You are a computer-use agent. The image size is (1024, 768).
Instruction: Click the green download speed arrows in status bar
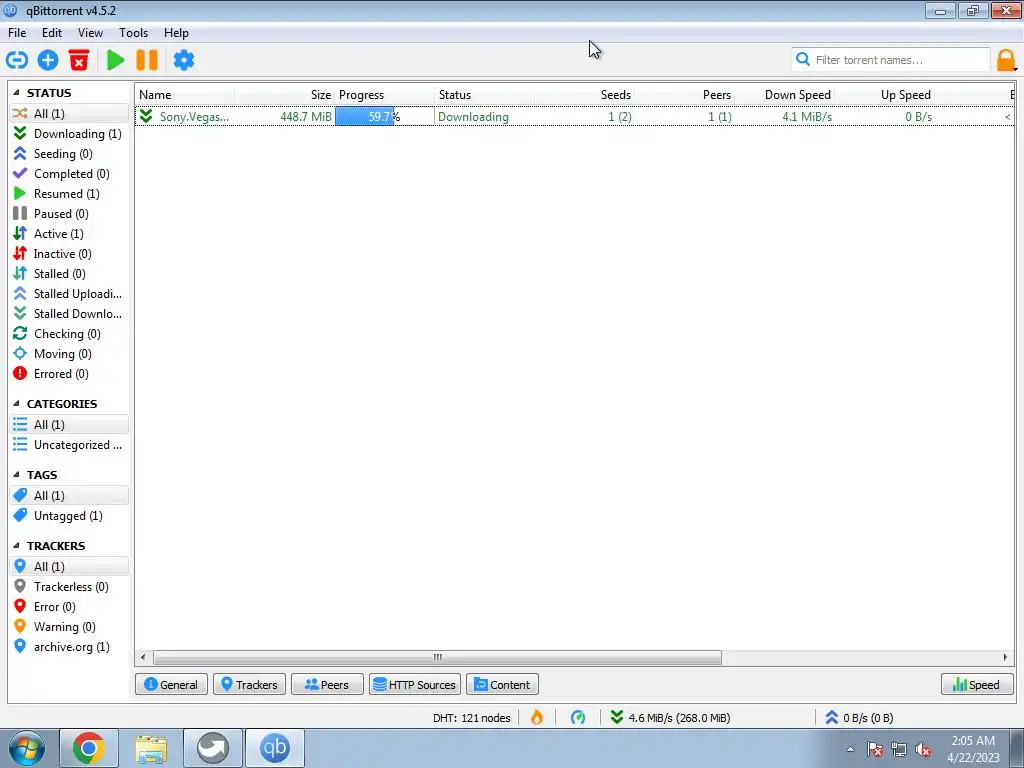point(616,718)
